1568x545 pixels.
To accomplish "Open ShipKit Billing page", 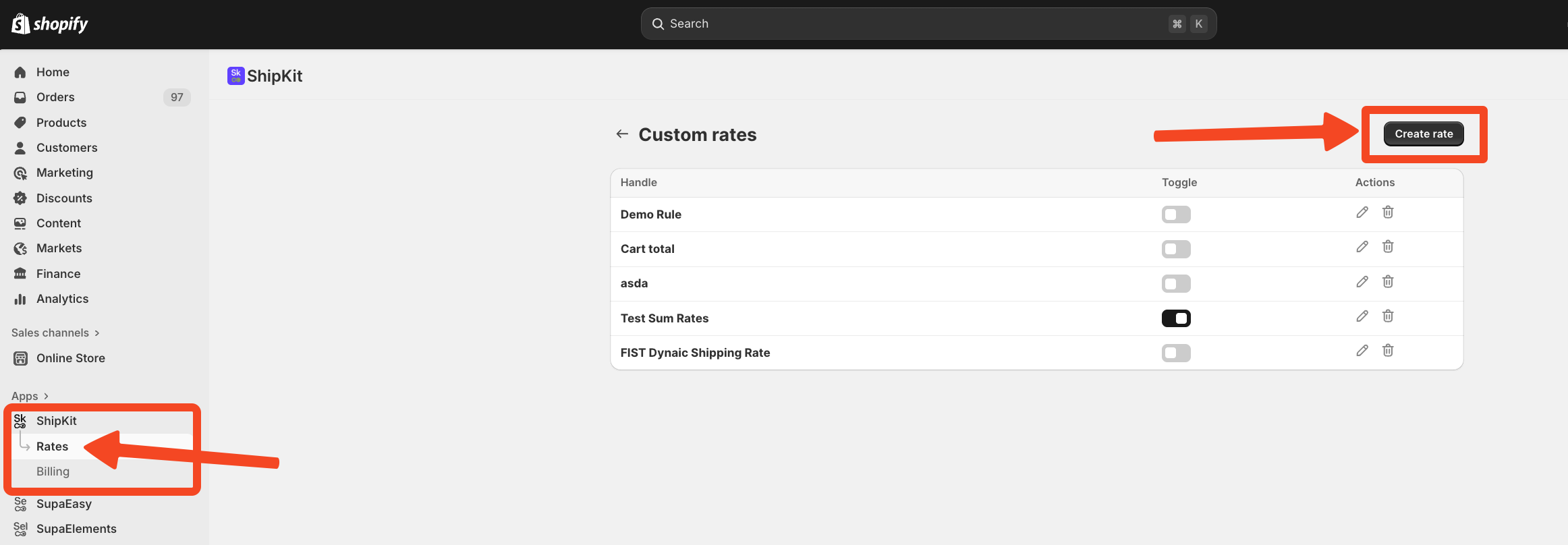I will coord(53,471).
